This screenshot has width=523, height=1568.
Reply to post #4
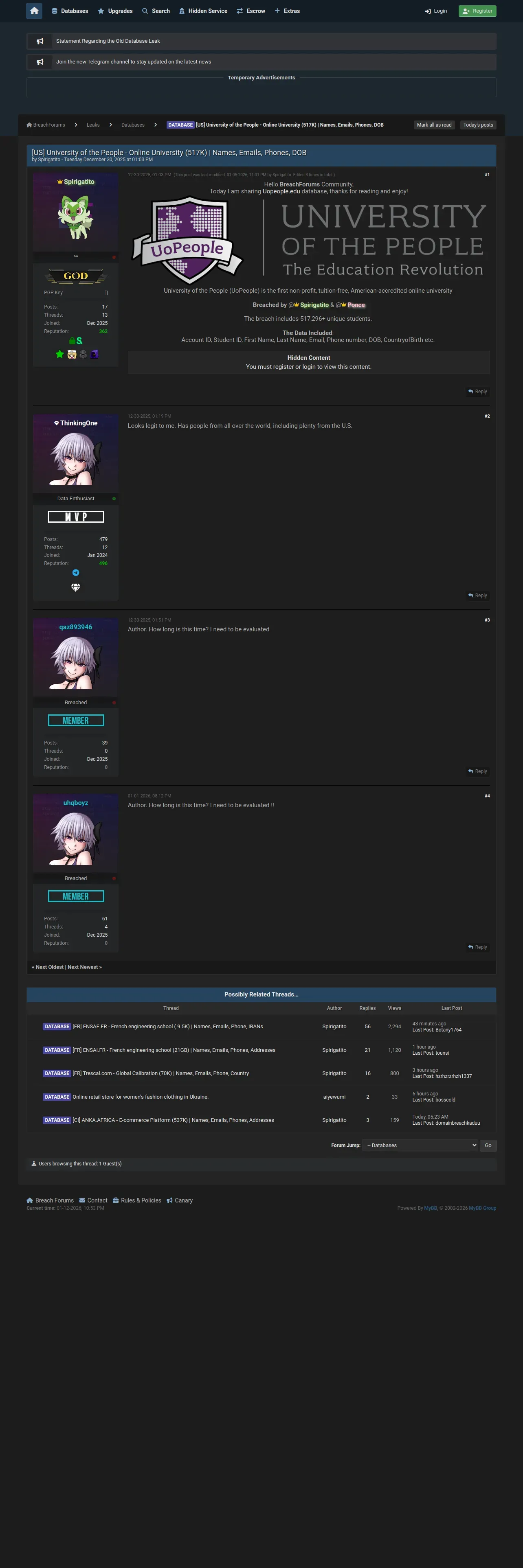pos(477,947)
